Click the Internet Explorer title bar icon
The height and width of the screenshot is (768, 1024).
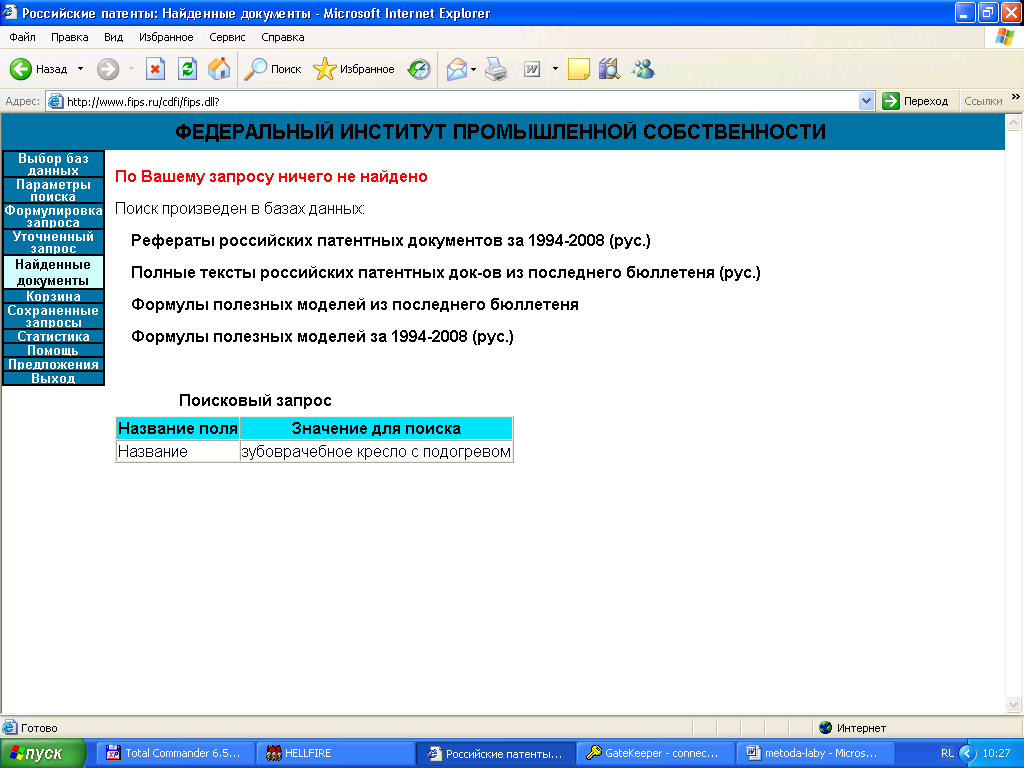10,12
